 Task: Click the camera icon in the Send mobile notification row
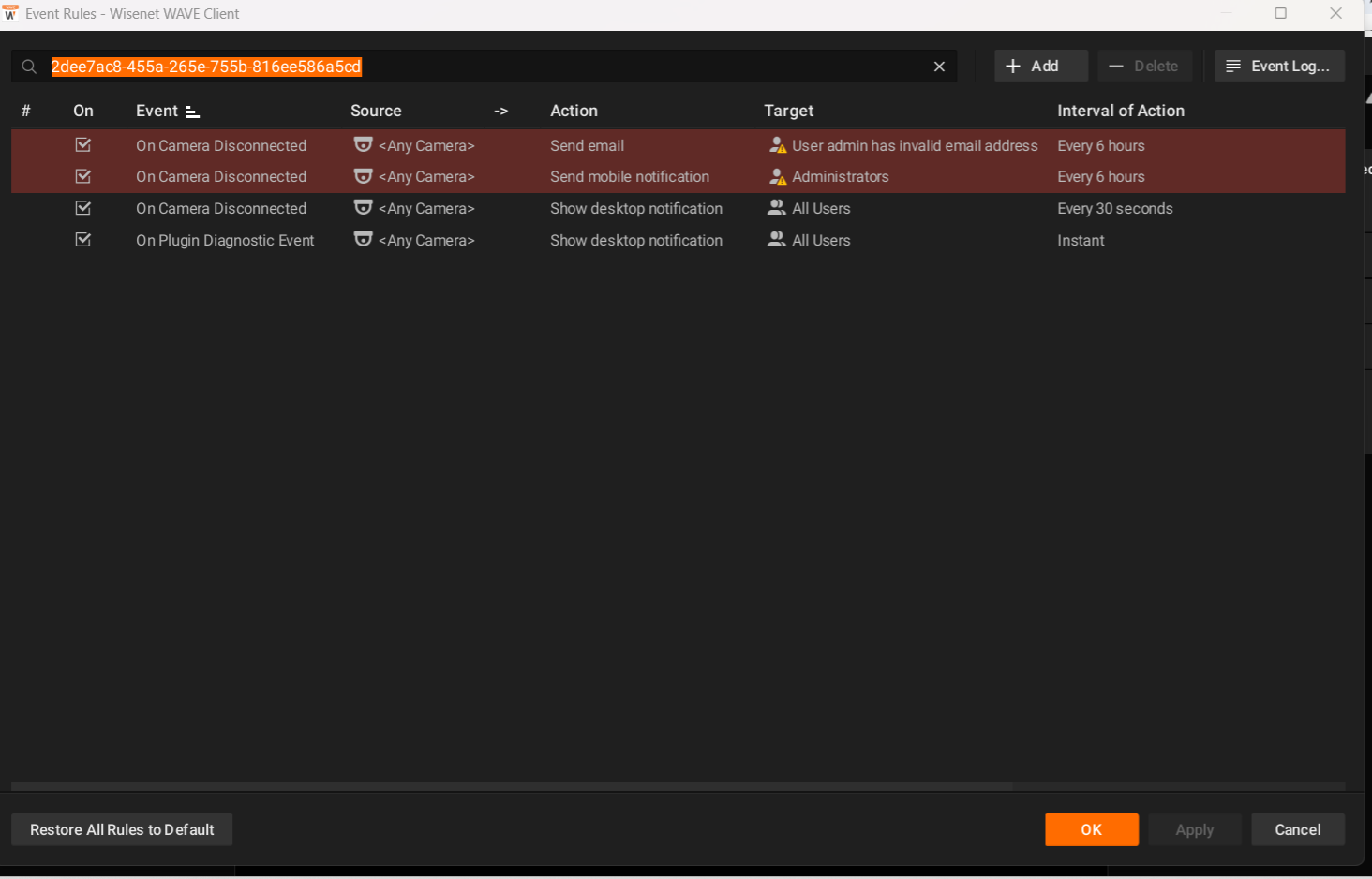[x=363, y=176]
